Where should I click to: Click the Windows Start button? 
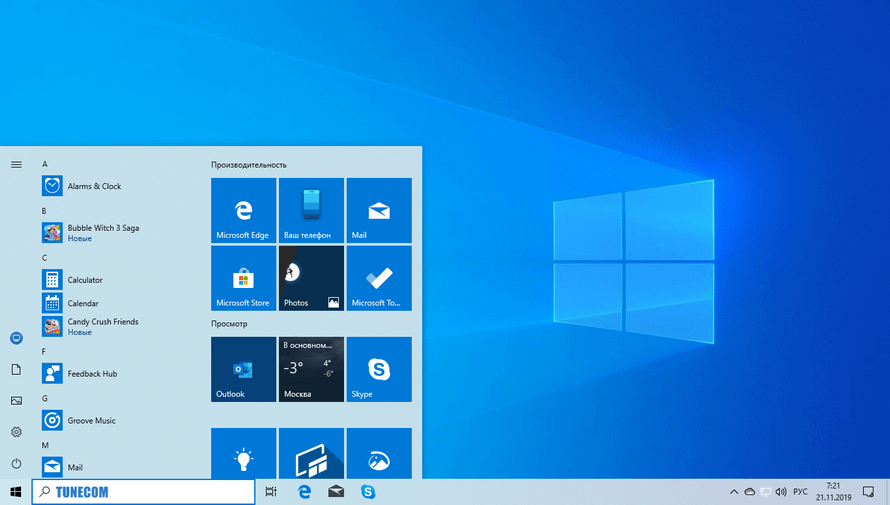16,492
